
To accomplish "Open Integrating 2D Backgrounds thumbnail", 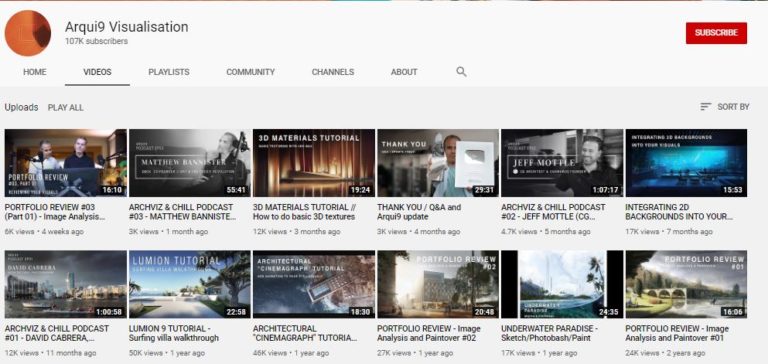I will 686,163.
